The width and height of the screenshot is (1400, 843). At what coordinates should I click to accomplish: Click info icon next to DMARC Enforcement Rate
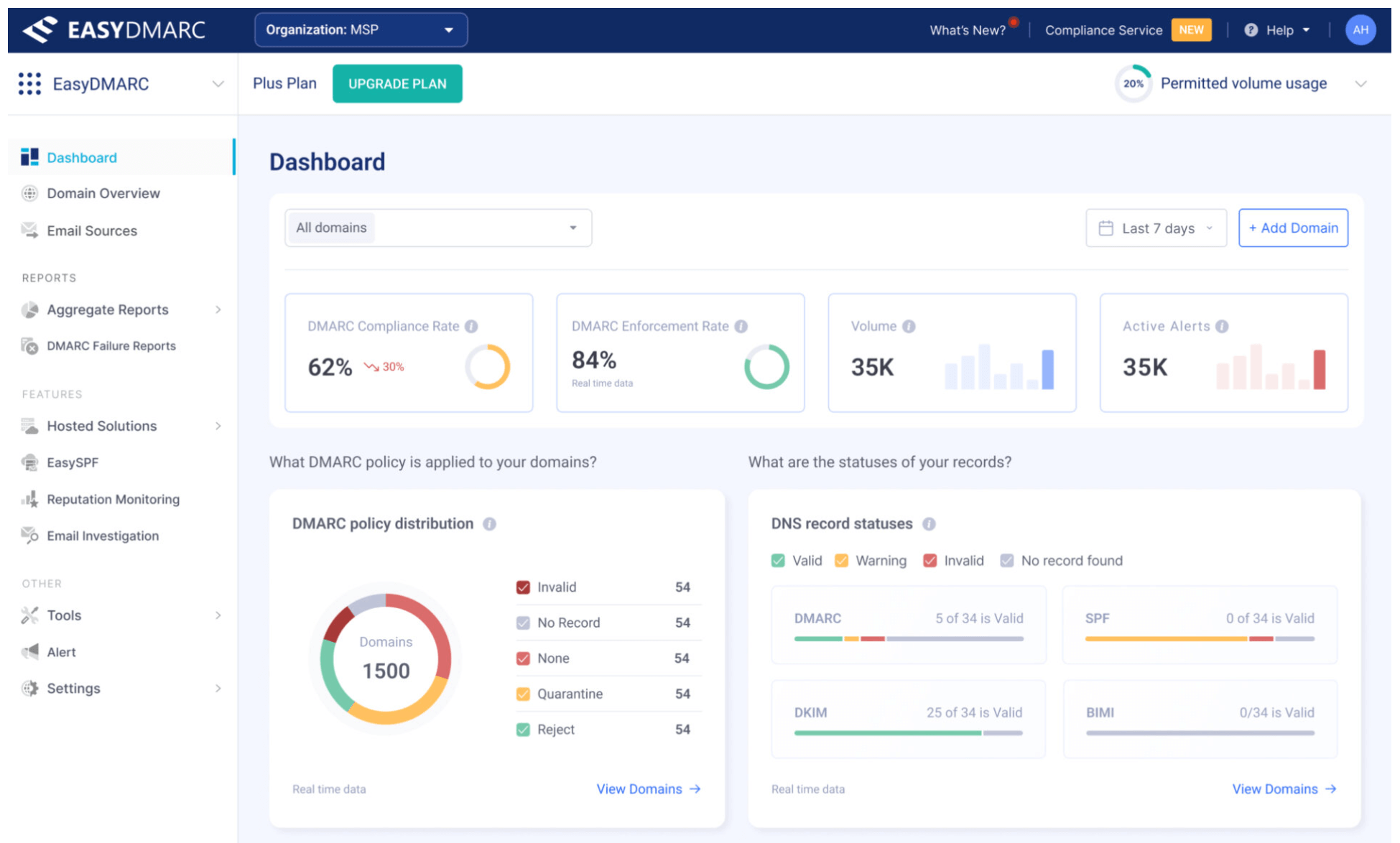coord(741,326)
